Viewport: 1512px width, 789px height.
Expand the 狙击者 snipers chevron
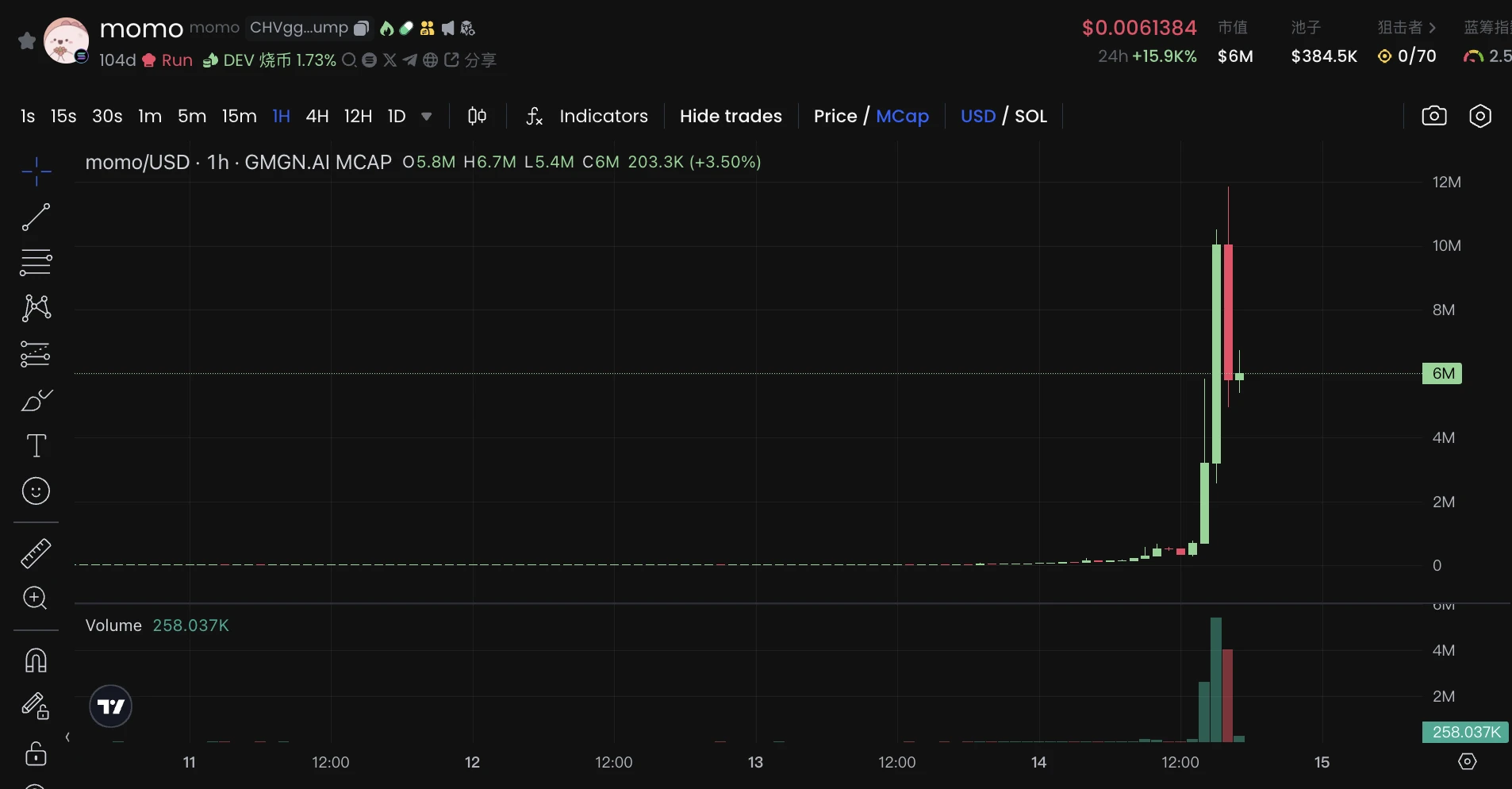1433,28
